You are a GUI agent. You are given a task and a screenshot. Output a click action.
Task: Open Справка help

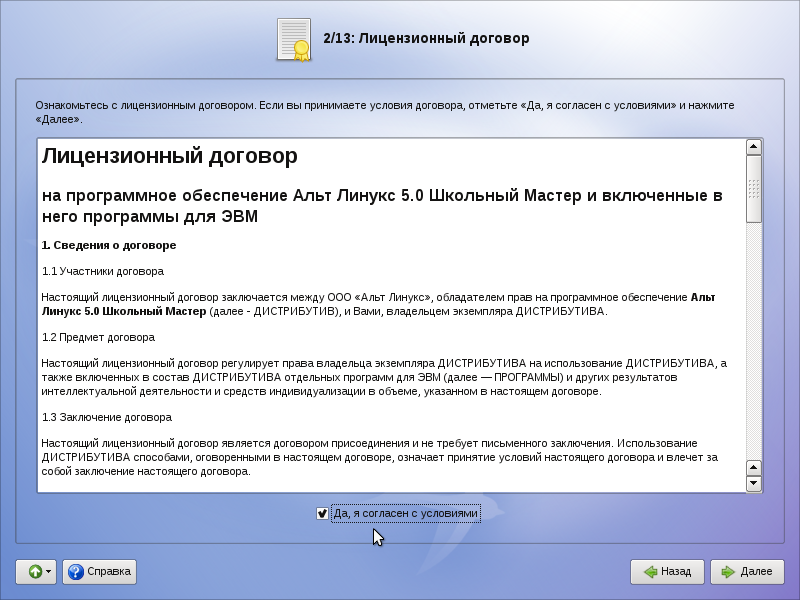pos(99,572)
